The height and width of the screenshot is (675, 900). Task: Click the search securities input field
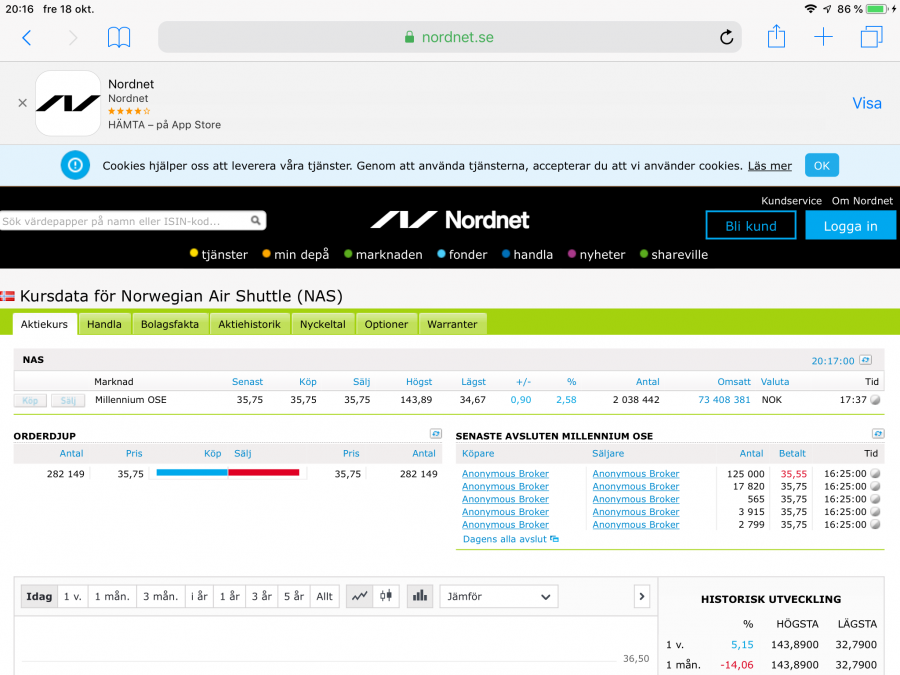click(124, 221)
